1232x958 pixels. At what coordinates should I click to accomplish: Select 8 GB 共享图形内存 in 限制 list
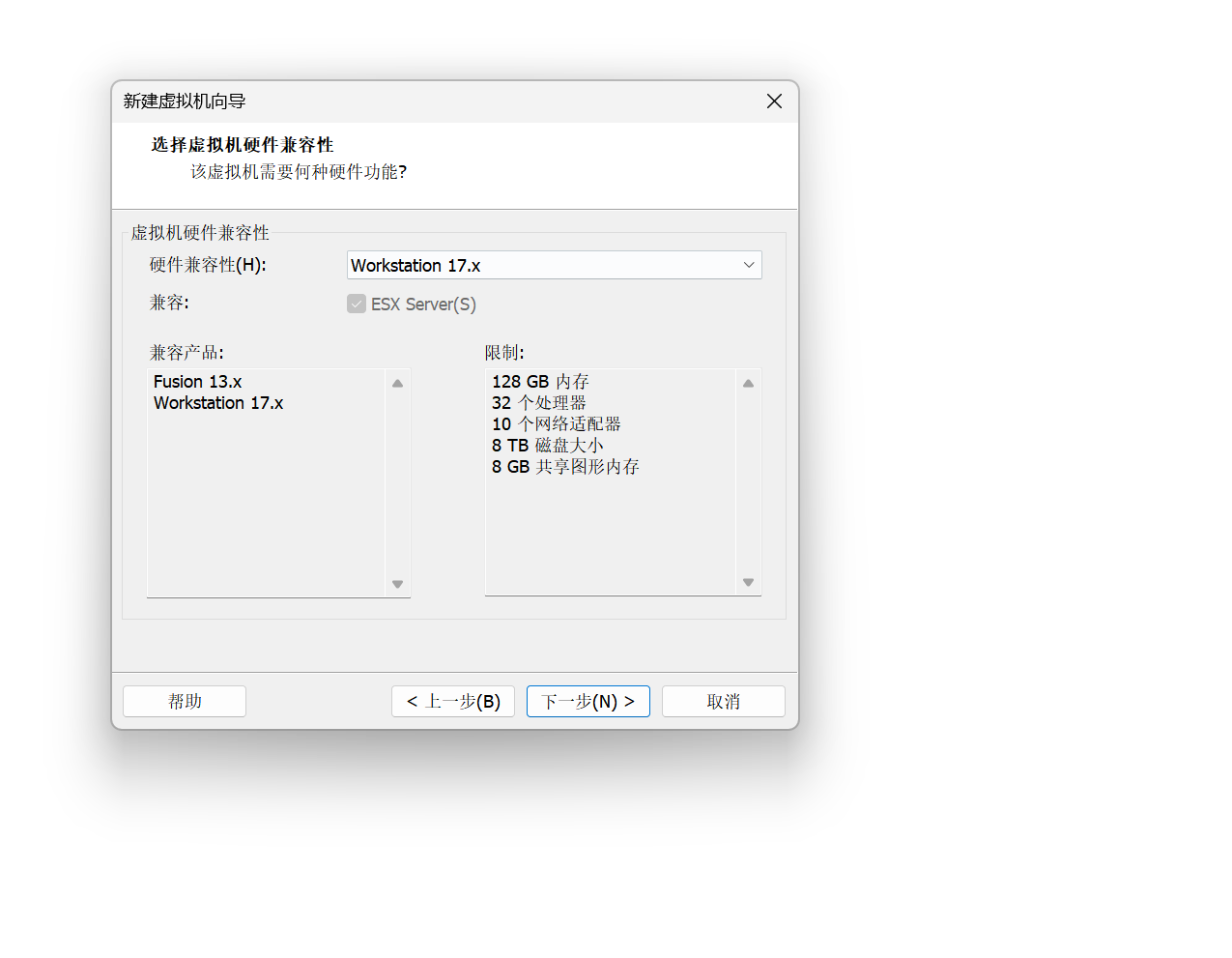point(565,467)
